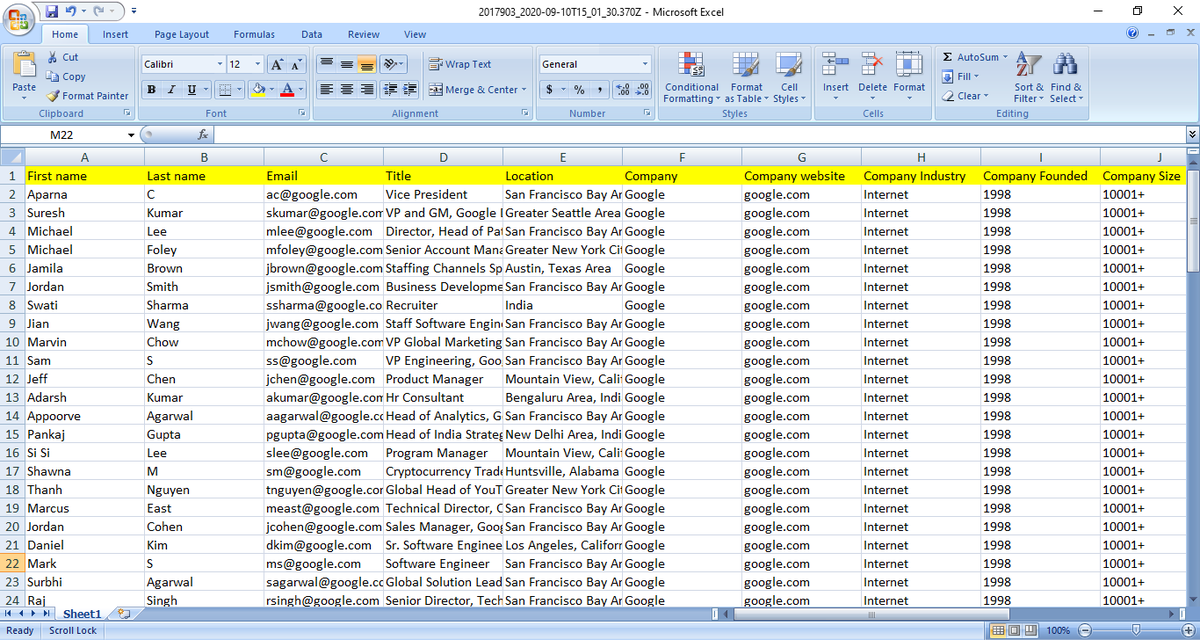Customize Quick Access Toolbar dropdown
The width and height of the screenshot is (1200, 640).
click(x=133, y=11)
